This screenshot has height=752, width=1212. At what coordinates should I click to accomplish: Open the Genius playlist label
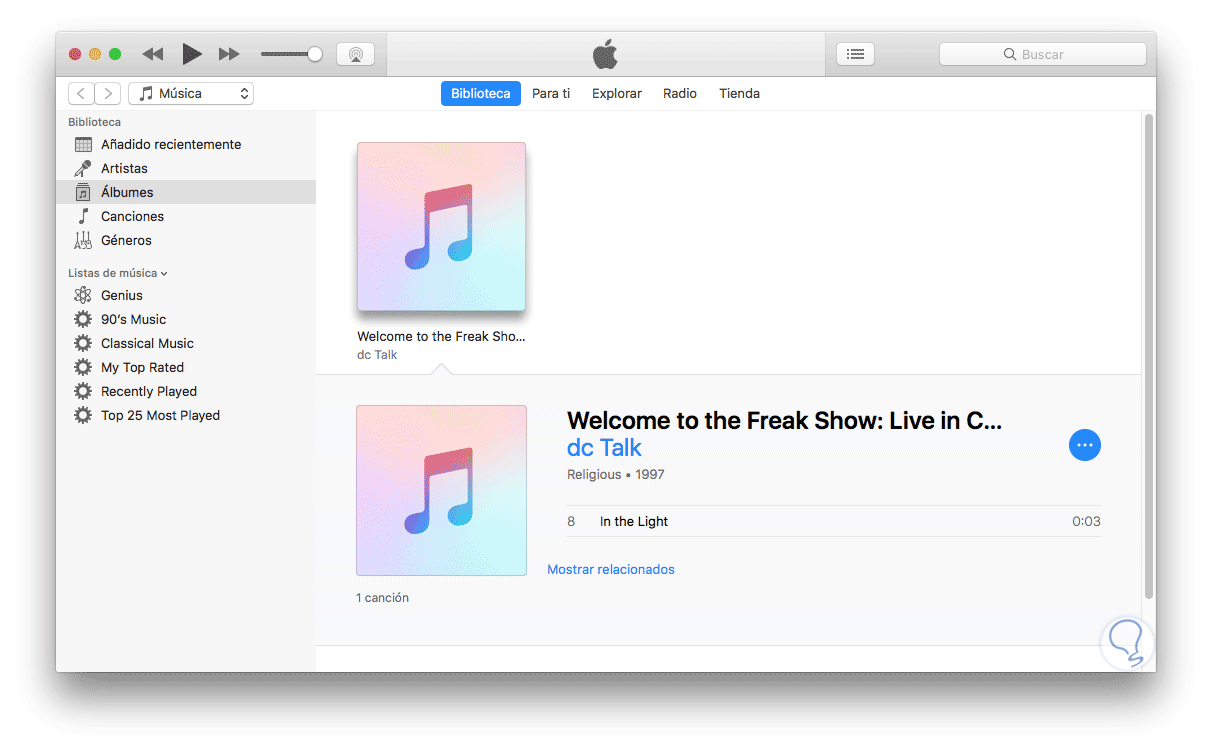coord(122,295)
